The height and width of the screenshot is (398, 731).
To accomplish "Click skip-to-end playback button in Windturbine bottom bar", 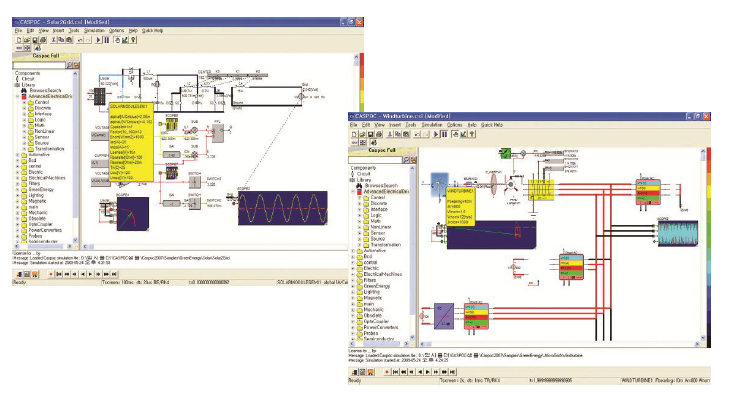I will coord(452,372).
